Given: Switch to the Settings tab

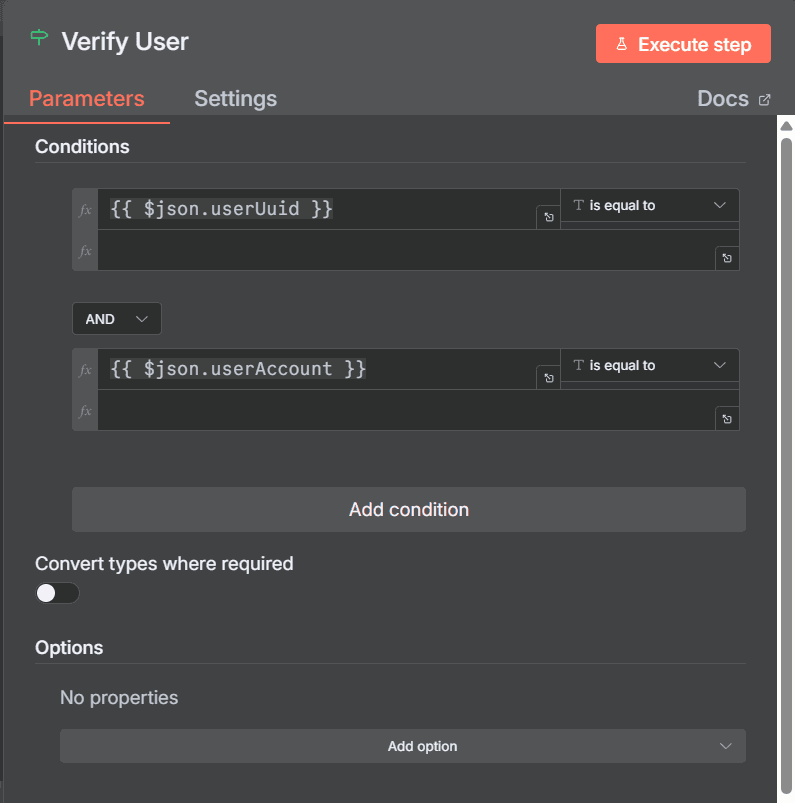Looking at the screenshot, I should tap(235, 99).
